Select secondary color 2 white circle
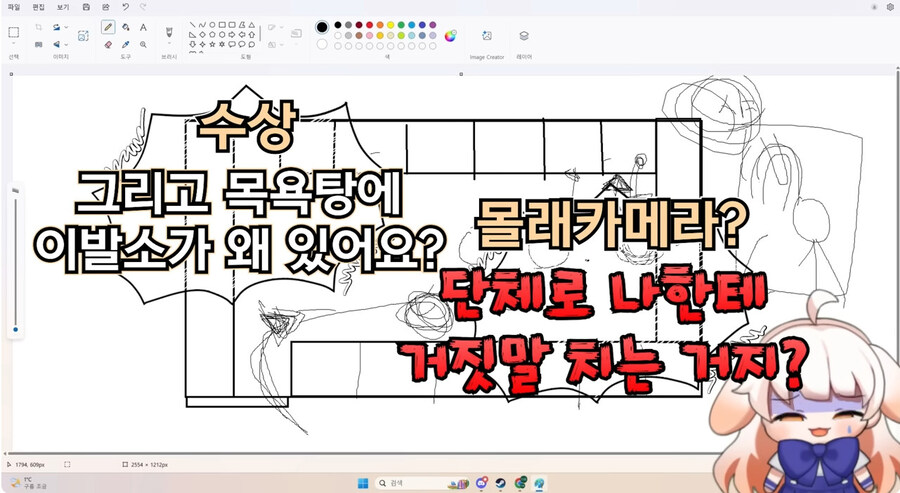The height and width of the screenshot is (493, 900). coord(322,44)
